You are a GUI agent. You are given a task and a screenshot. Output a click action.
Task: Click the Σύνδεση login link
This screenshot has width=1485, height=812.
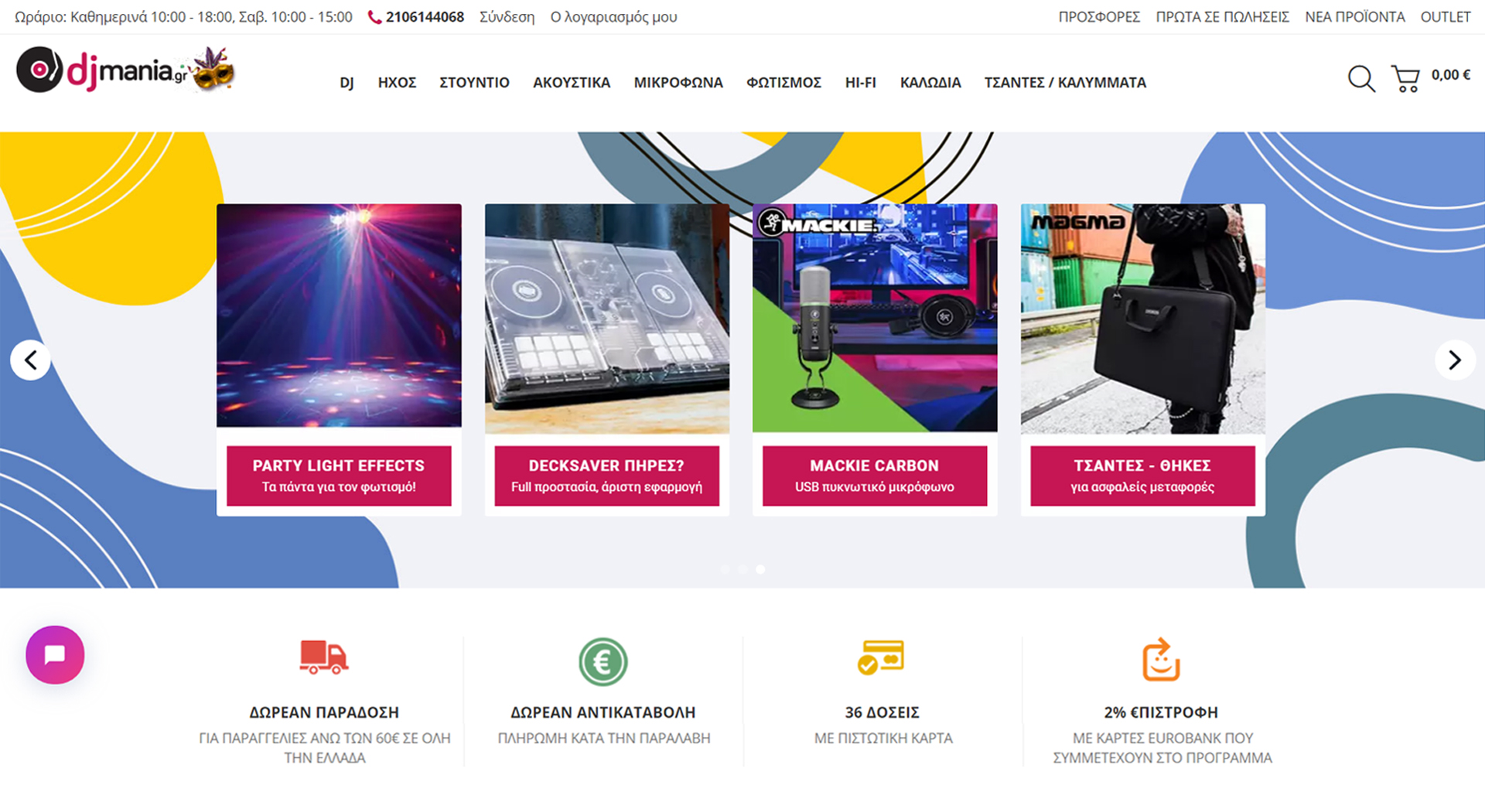[507, 16]
